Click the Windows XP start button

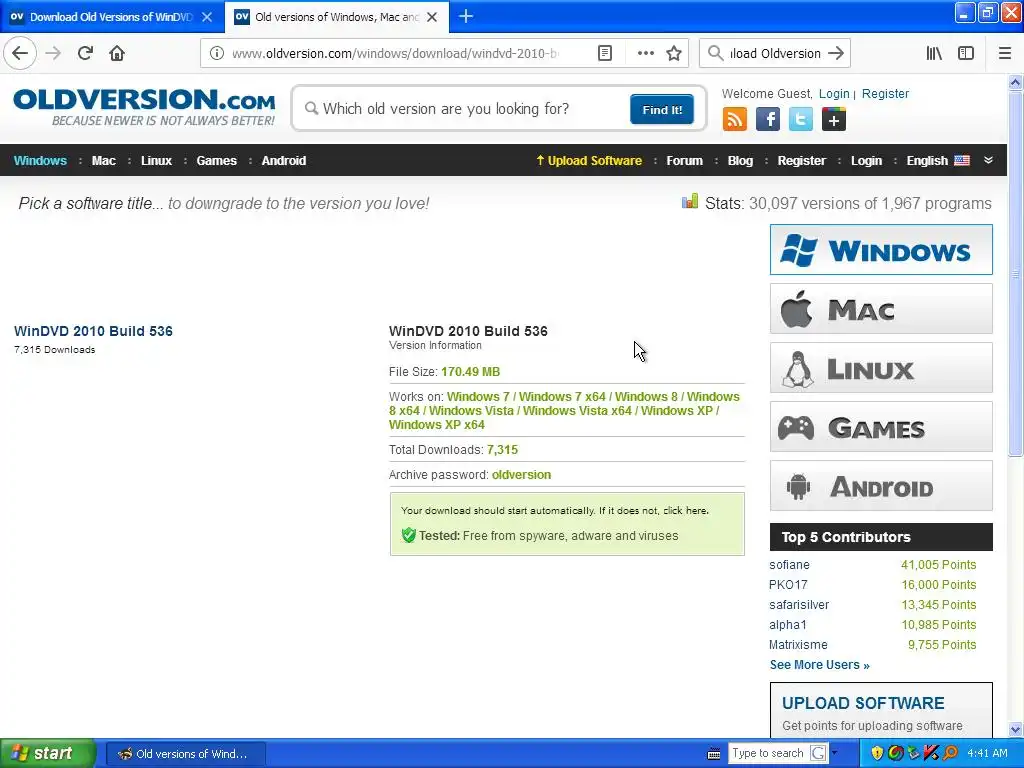point(47,753)
